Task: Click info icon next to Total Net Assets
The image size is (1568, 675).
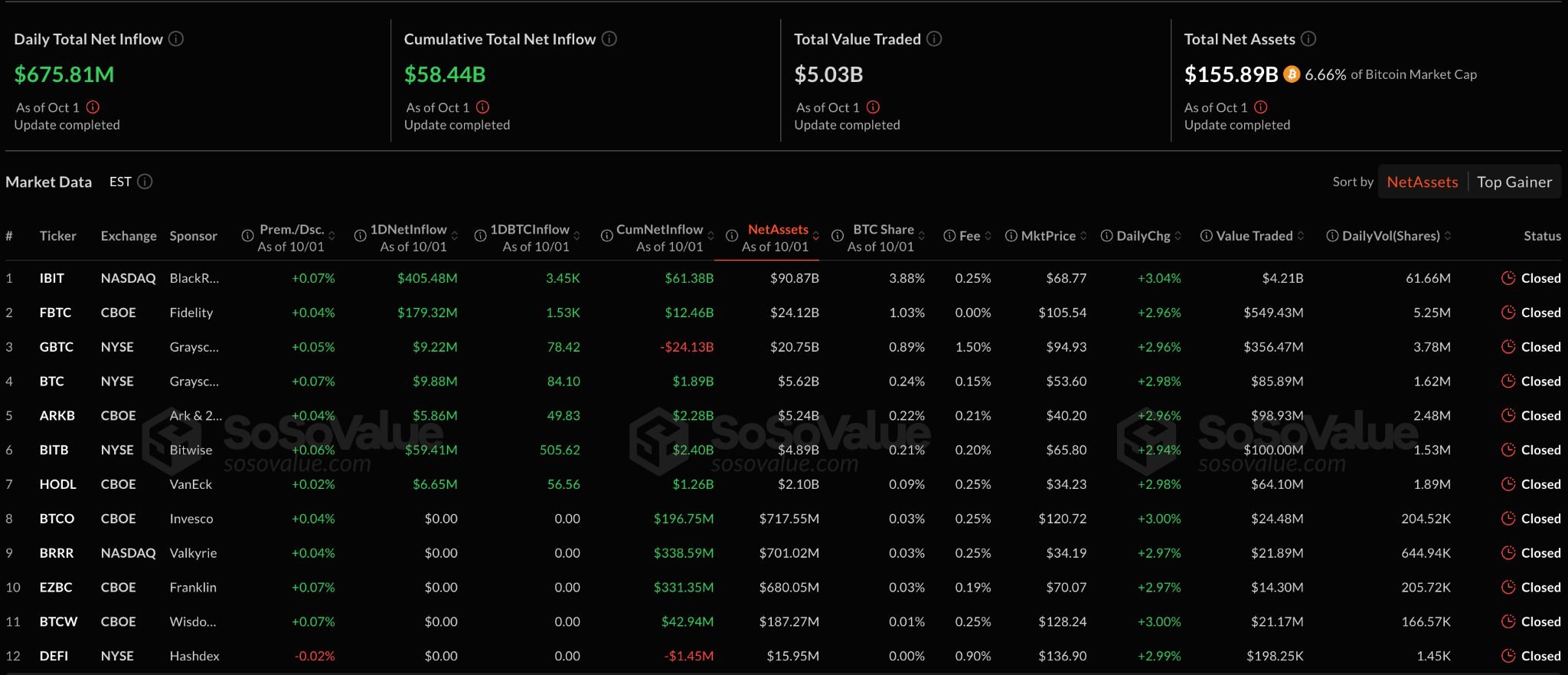Action: click(1308, 39)
